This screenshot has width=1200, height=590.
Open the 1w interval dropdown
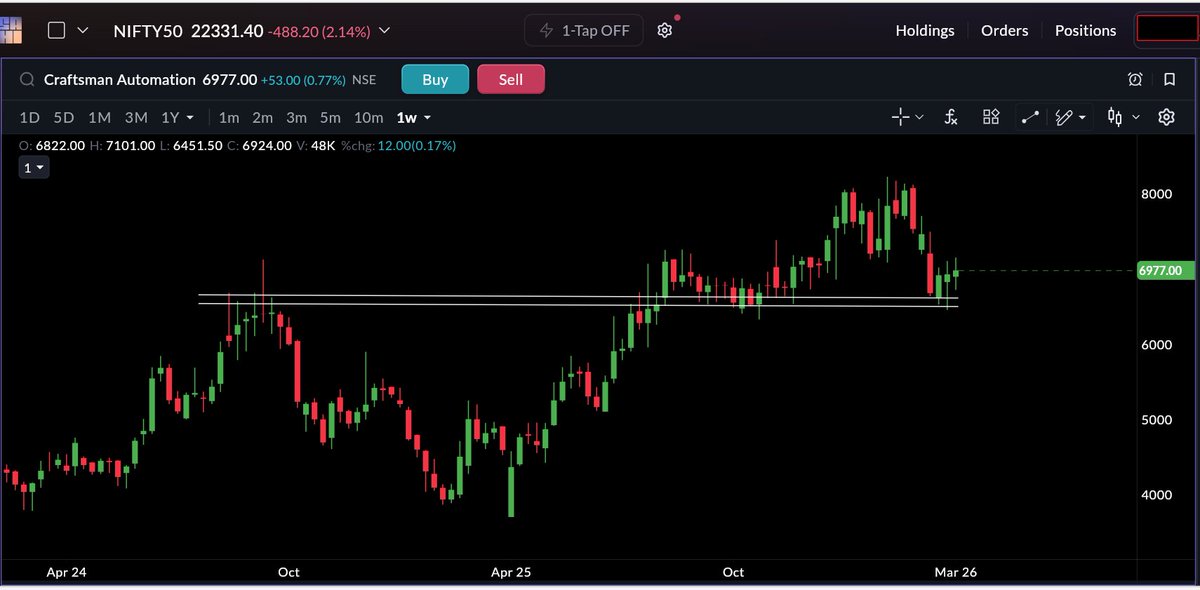(414, 117)
